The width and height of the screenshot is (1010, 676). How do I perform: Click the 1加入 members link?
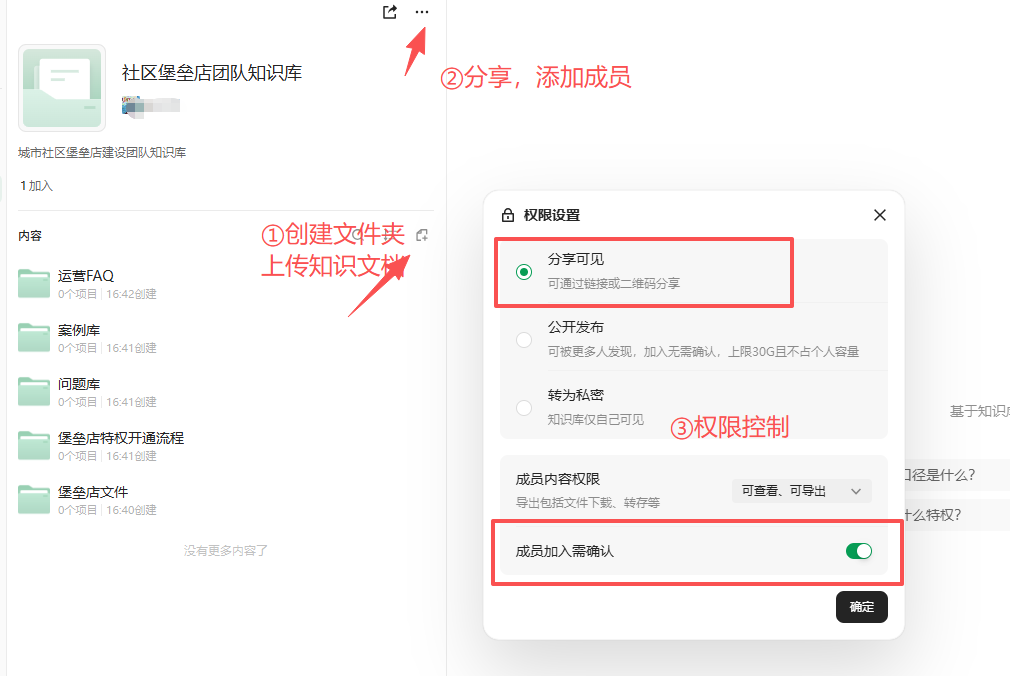tap(35, 185)
